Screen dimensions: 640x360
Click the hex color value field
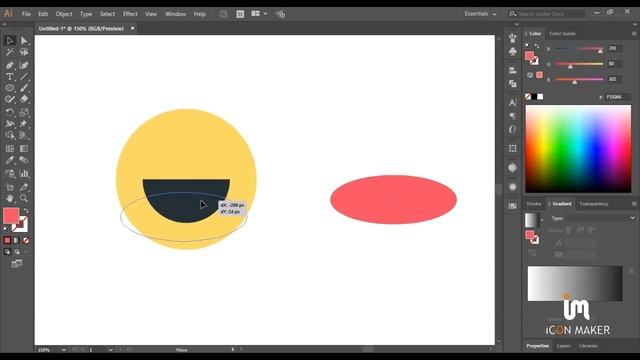pyautogui.click(x=617, y=97)
